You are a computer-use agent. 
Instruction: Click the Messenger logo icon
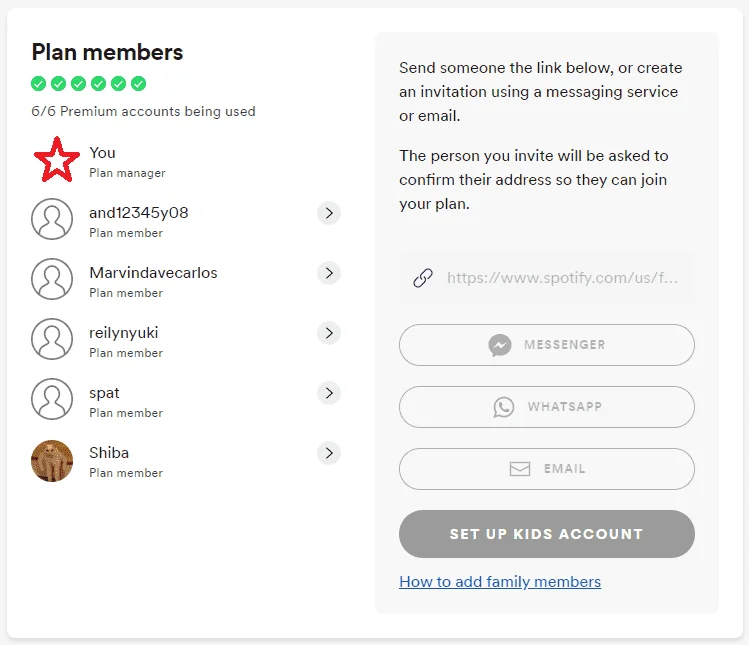pos(500,345)
